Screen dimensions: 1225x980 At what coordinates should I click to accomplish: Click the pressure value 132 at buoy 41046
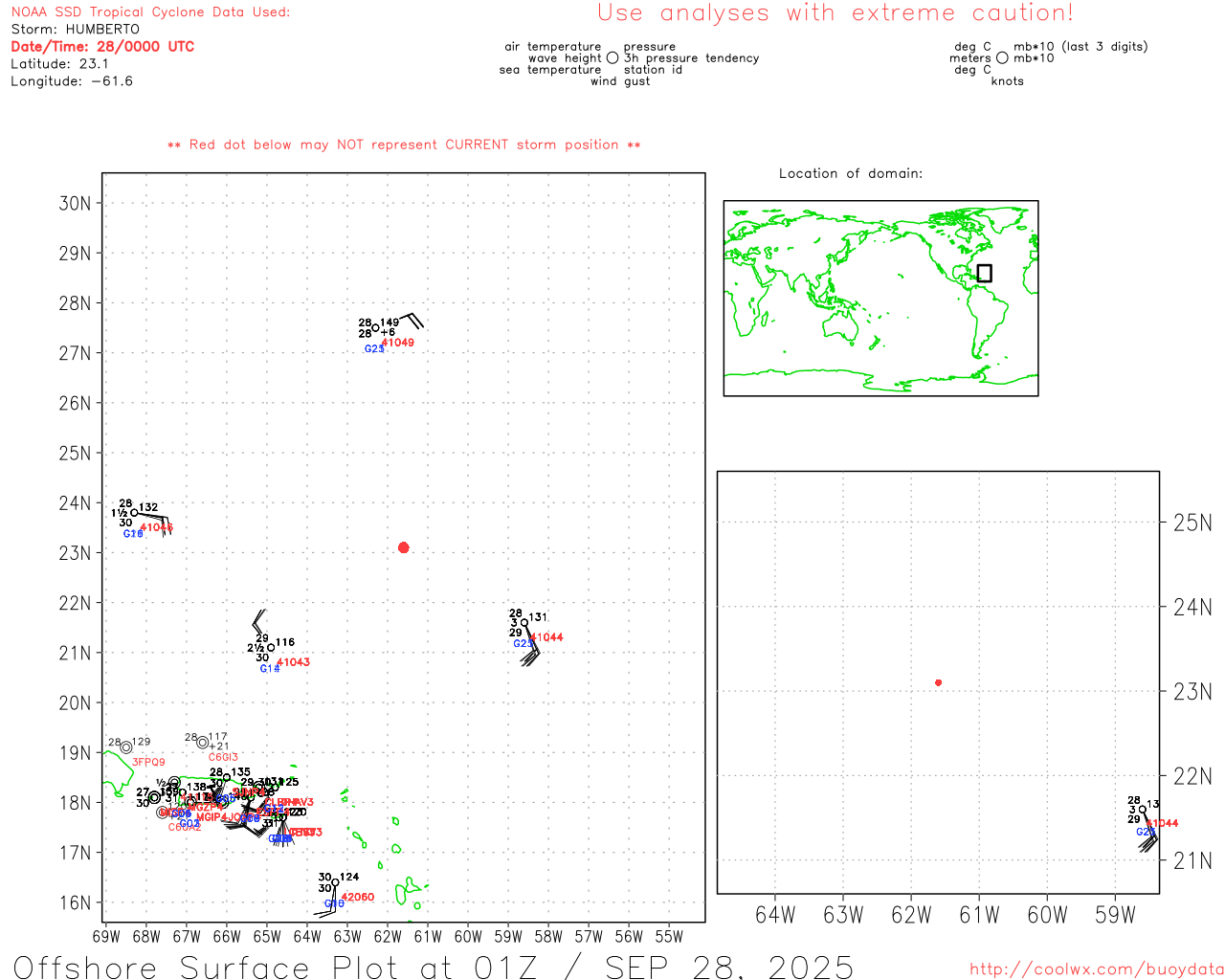(x=148, y=508)
